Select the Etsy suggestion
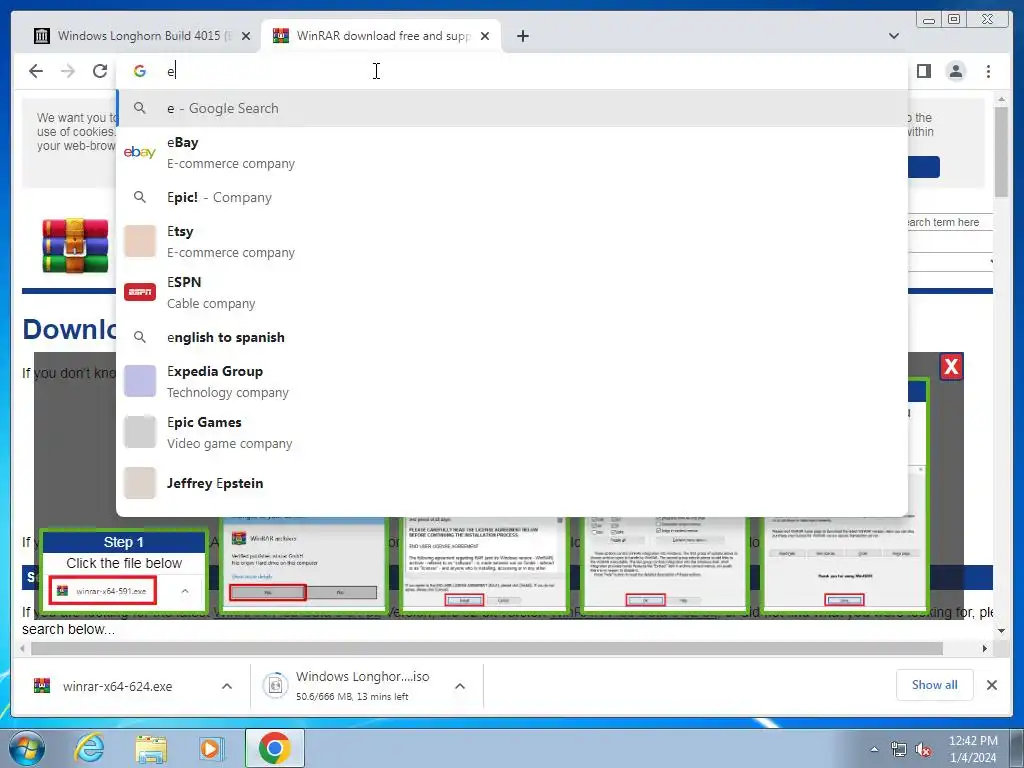Screen dimensions: 1024x768 tap(512, 242)
